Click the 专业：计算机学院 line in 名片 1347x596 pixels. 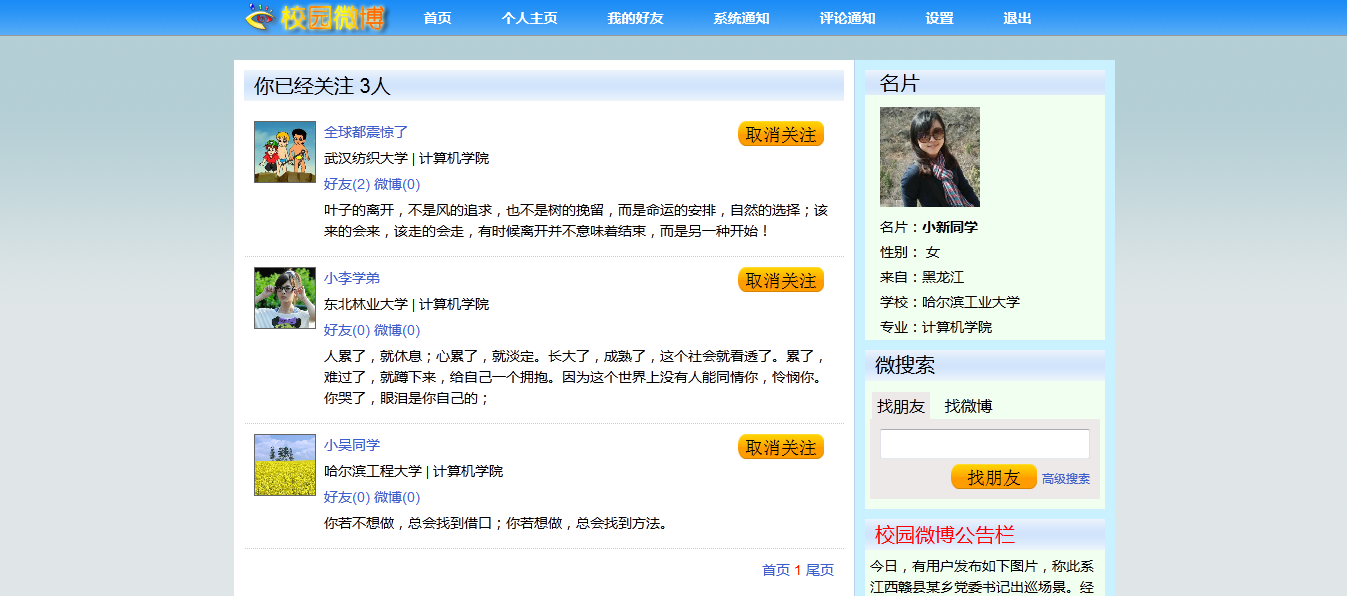tap(936, 327)
